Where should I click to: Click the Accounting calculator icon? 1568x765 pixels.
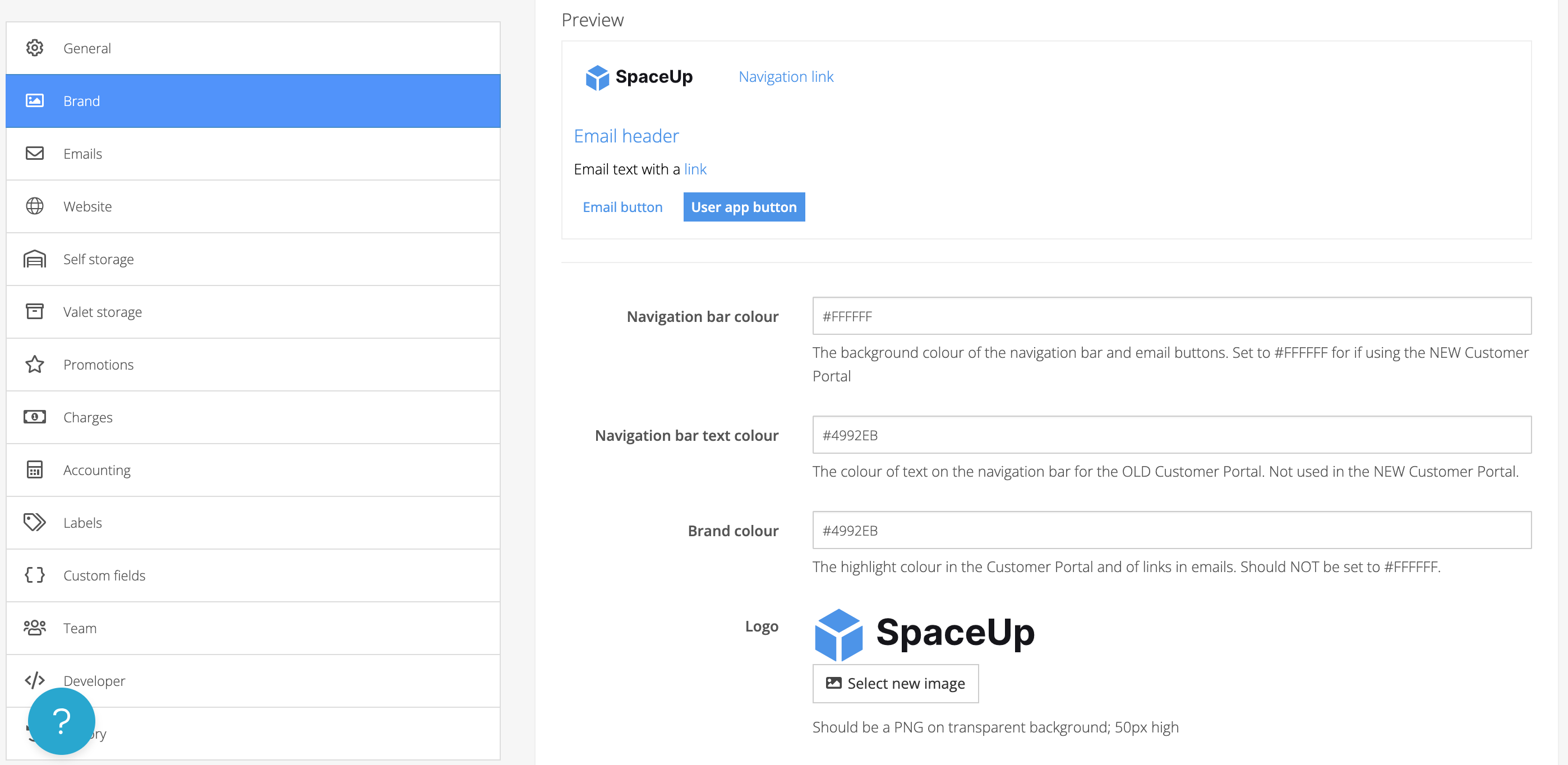coord(35,469)
